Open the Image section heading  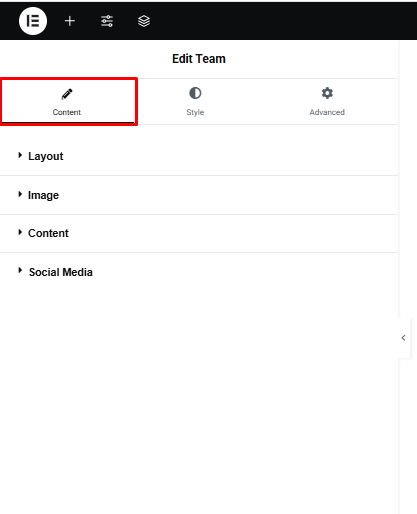click(43, 195)
